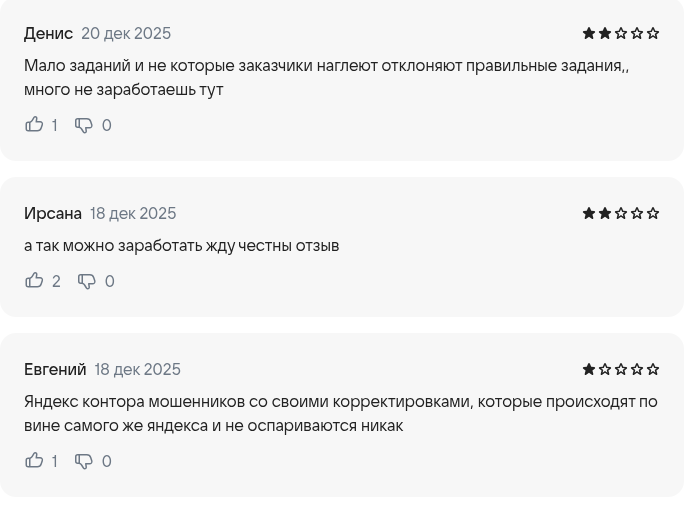Click the dislike count on Евгений's review

[x=107, y=461]
